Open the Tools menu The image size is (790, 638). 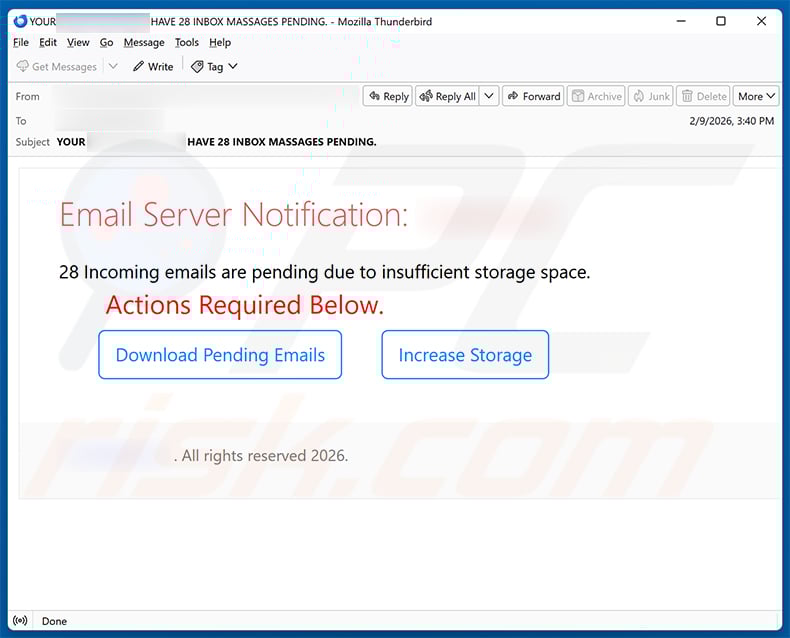(187, 42)
